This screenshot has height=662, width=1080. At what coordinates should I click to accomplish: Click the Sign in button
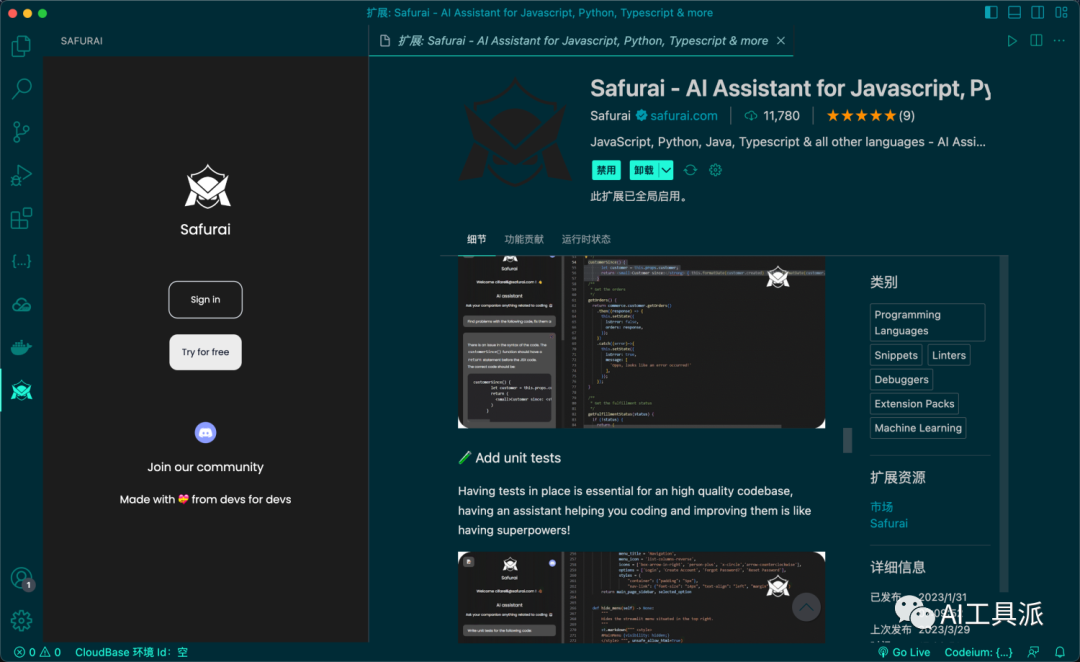205,300
